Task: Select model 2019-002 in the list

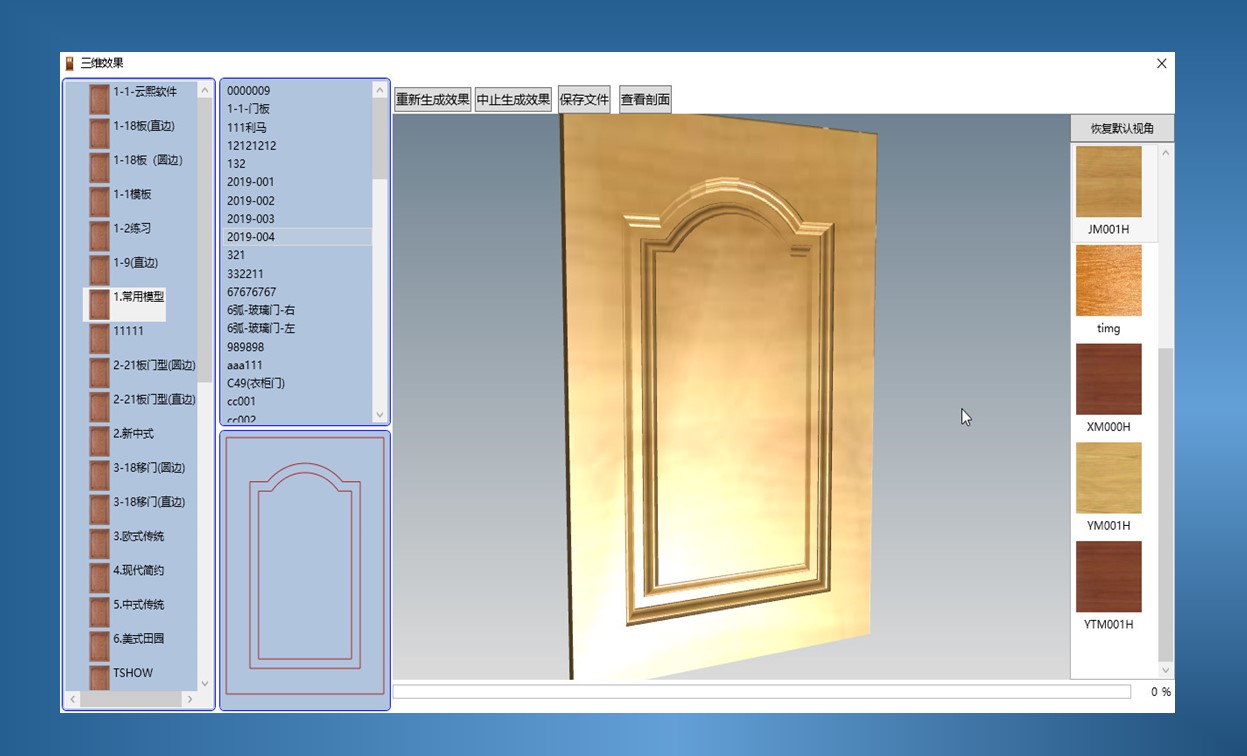Action: tap(250, 200)
